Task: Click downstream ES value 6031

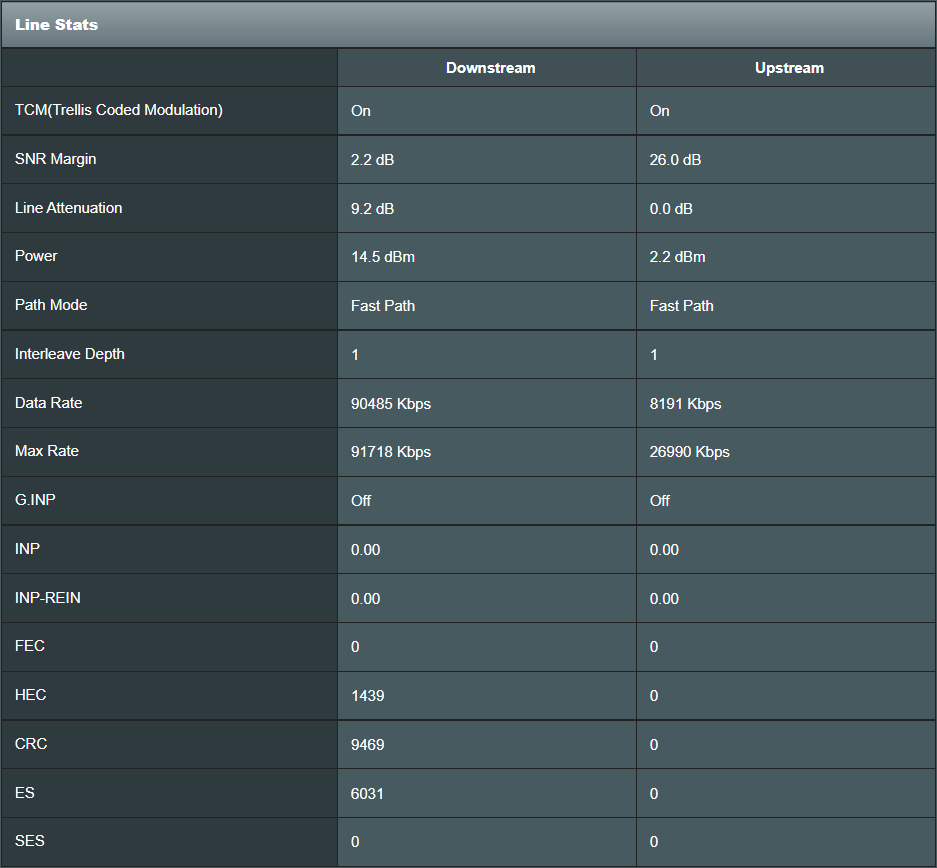Action: pos(367,793)
